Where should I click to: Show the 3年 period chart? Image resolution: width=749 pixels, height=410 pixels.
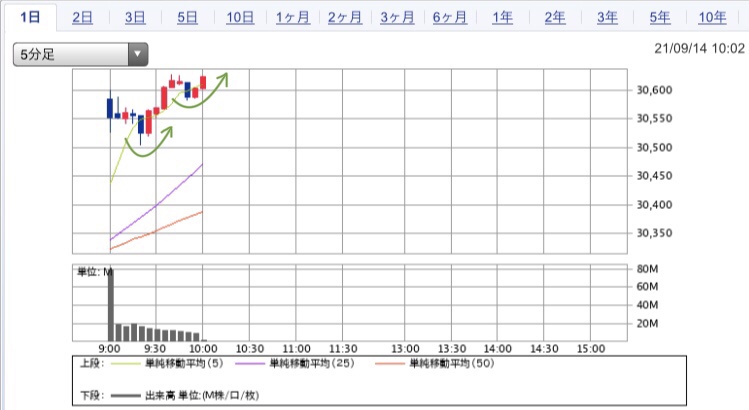[x=606, y=17]
